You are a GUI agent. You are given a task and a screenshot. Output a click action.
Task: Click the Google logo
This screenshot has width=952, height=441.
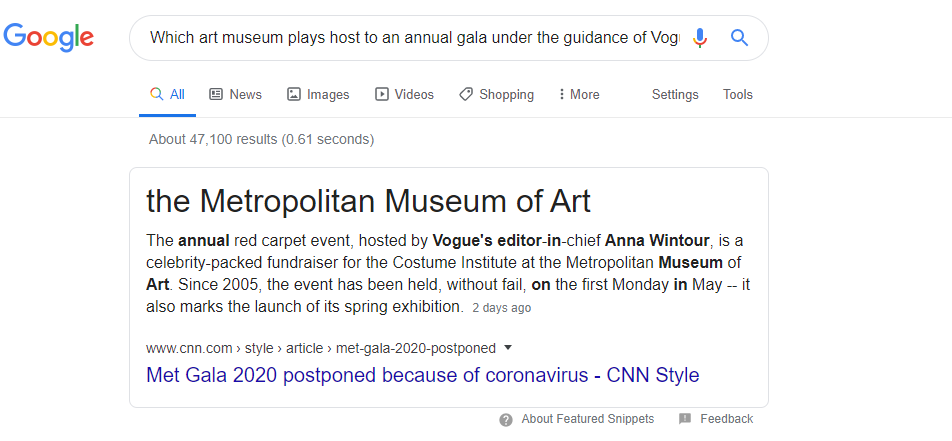click(x=49, y=37)
